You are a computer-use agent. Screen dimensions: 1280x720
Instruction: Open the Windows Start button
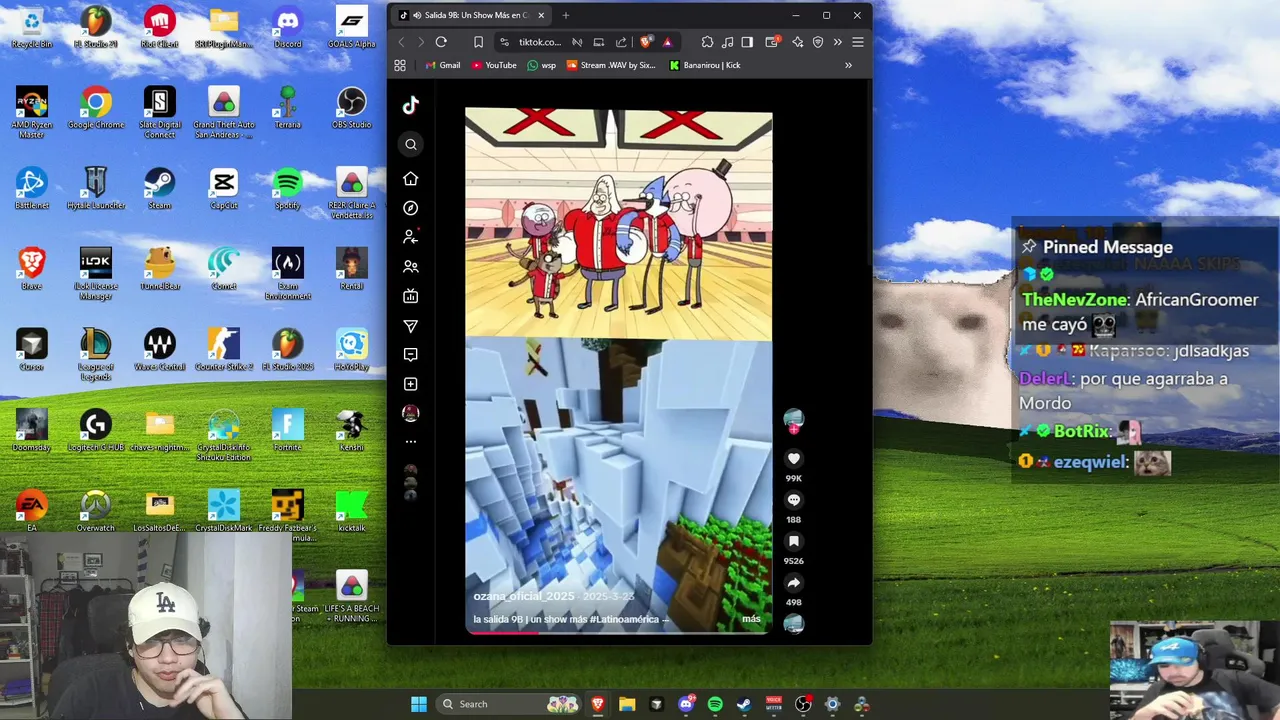pos(419,704)
